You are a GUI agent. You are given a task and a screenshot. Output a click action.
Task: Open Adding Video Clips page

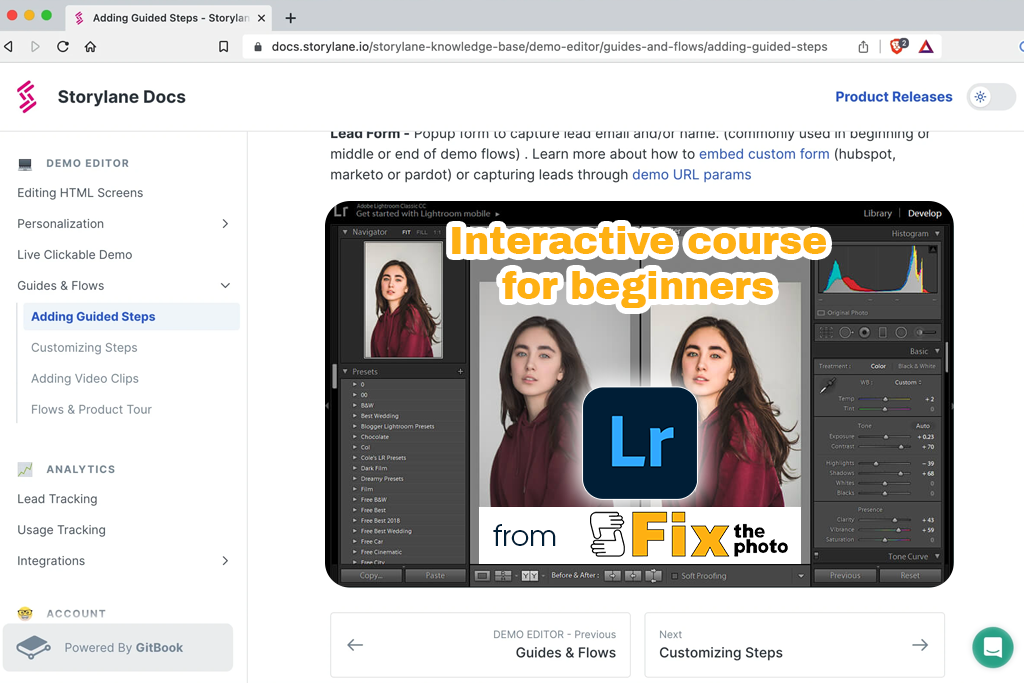pos(85,379)
